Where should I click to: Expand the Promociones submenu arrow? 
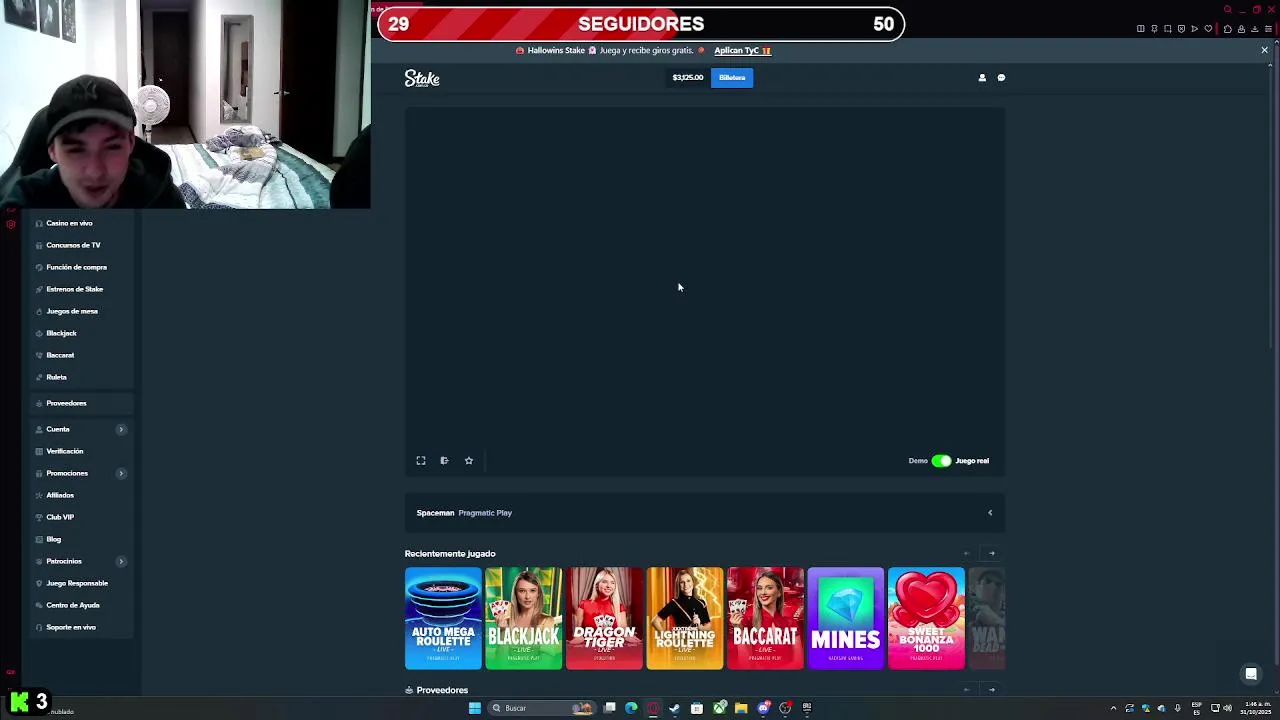121,473
